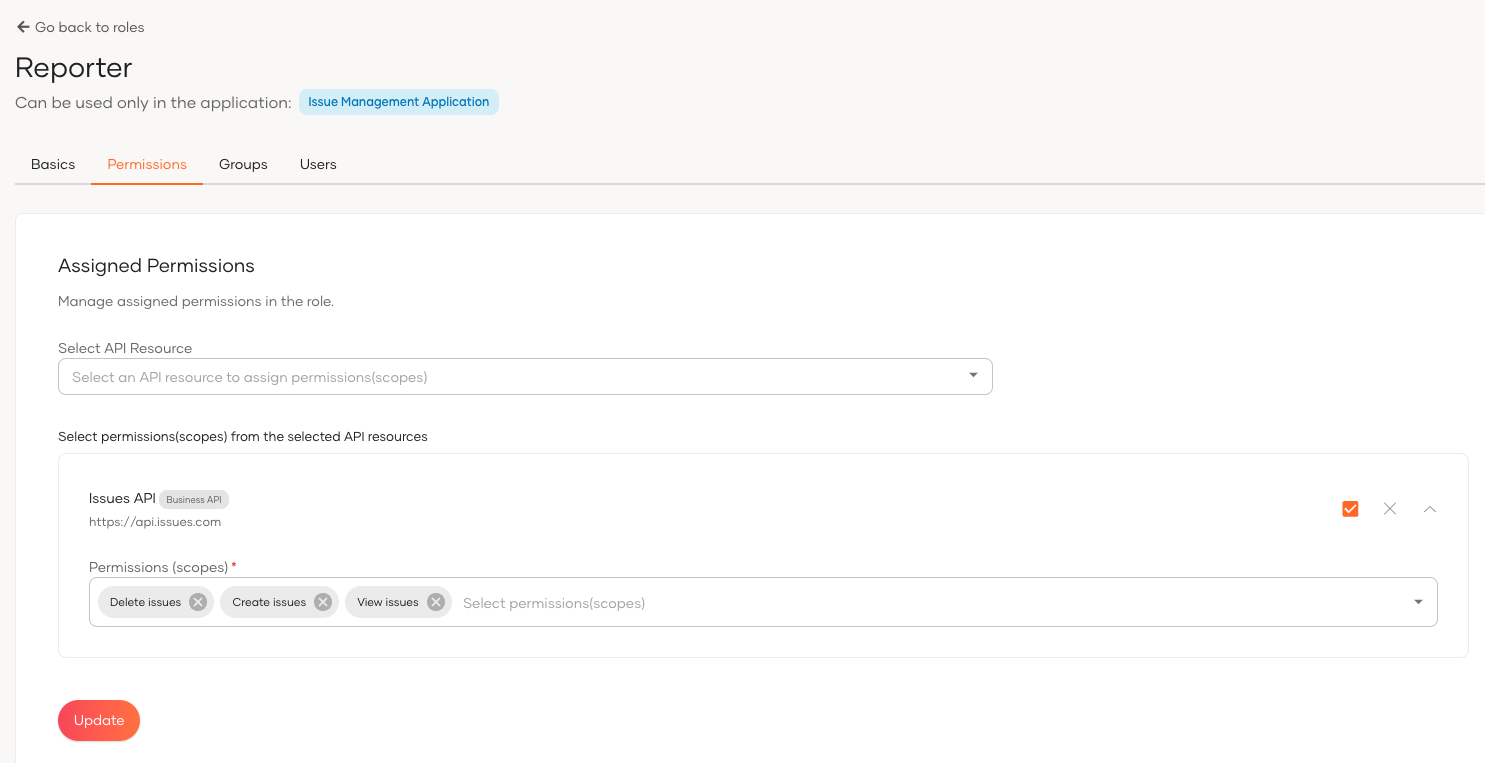
Task: Switch to the Basics tab
Action: pos(53,164)
